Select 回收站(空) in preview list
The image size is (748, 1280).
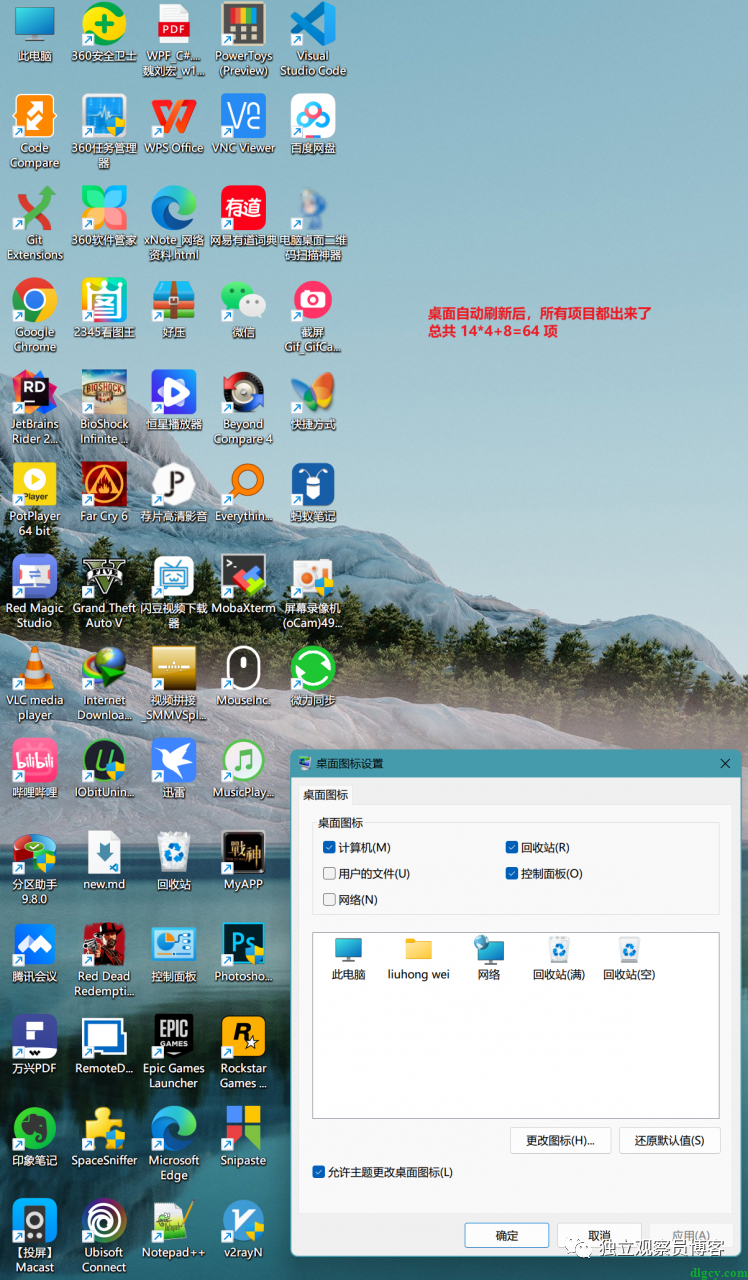[629, 959]
